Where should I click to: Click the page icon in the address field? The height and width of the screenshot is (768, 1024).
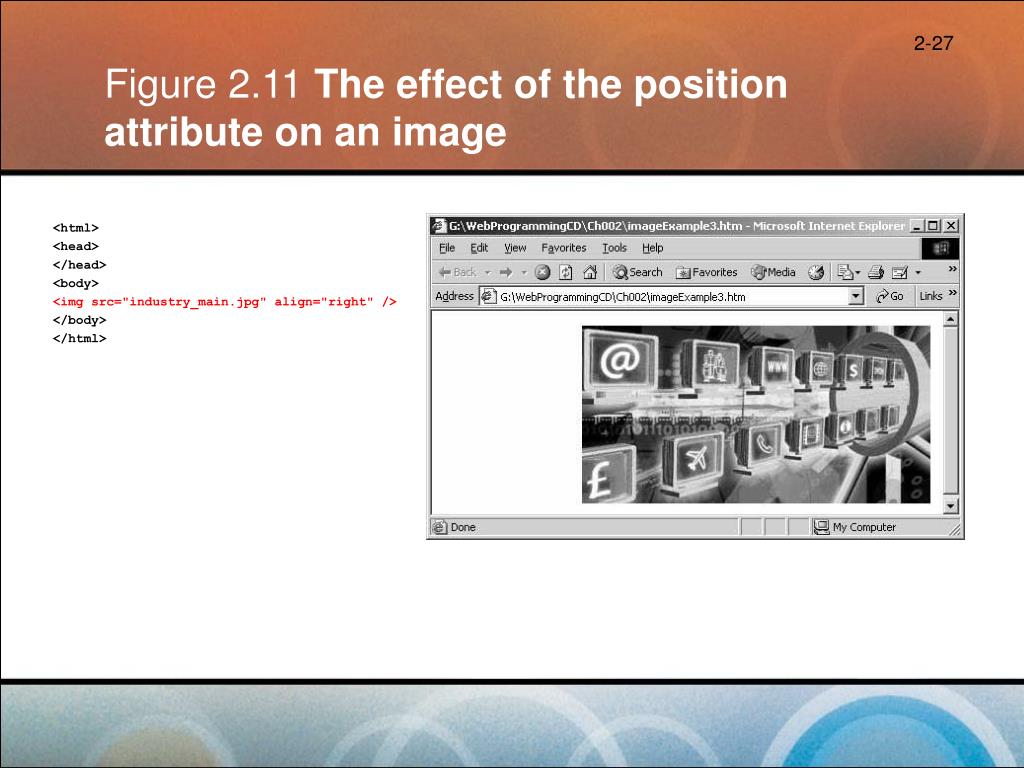pos(488,296)
